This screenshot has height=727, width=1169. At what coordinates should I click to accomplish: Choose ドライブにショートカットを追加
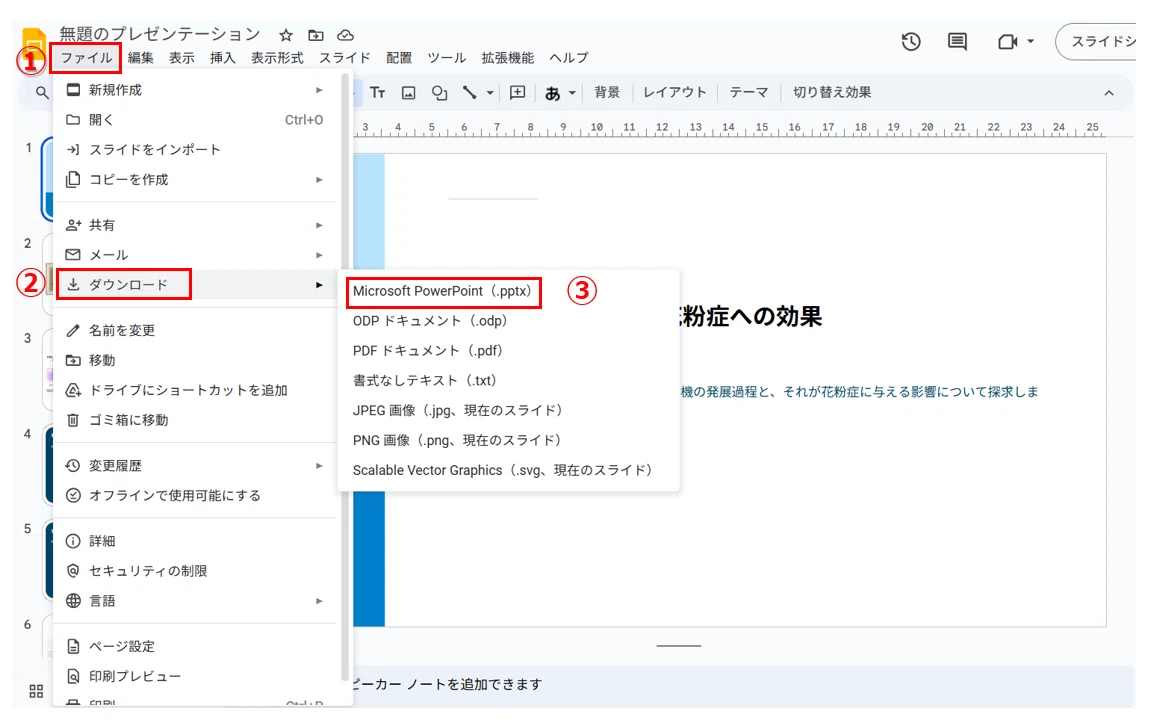197,390
